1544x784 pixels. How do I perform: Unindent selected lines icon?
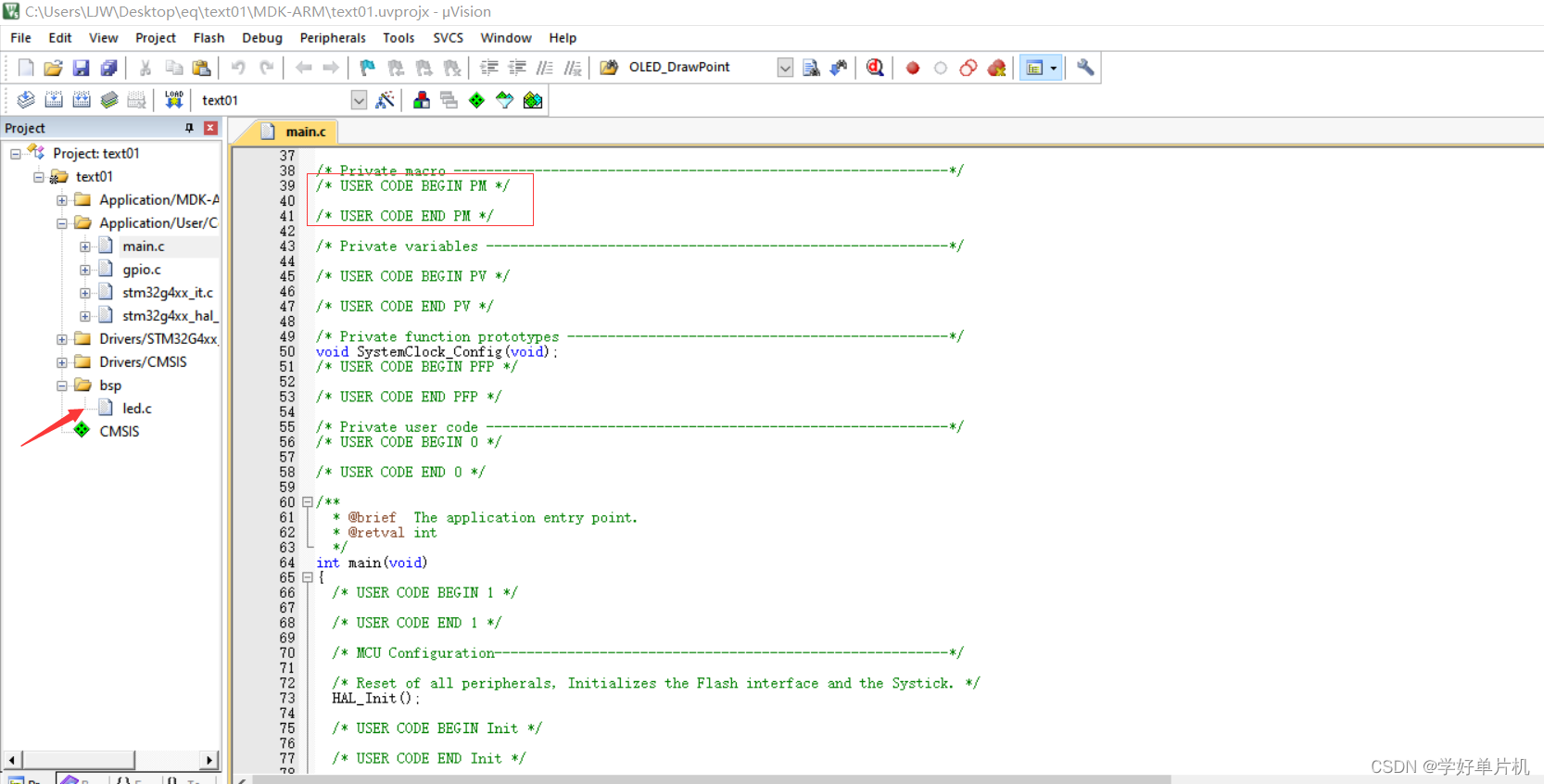click(x=517, y=68)
